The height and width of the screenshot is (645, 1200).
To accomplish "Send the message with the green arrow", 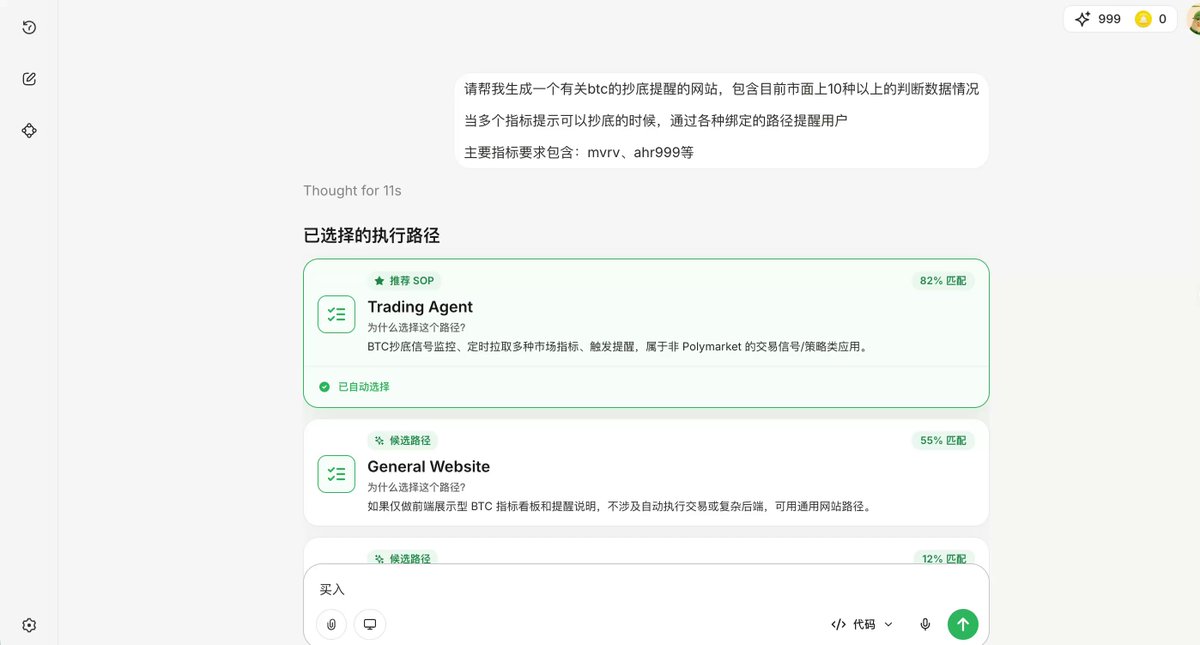I will tap(963, 624).
